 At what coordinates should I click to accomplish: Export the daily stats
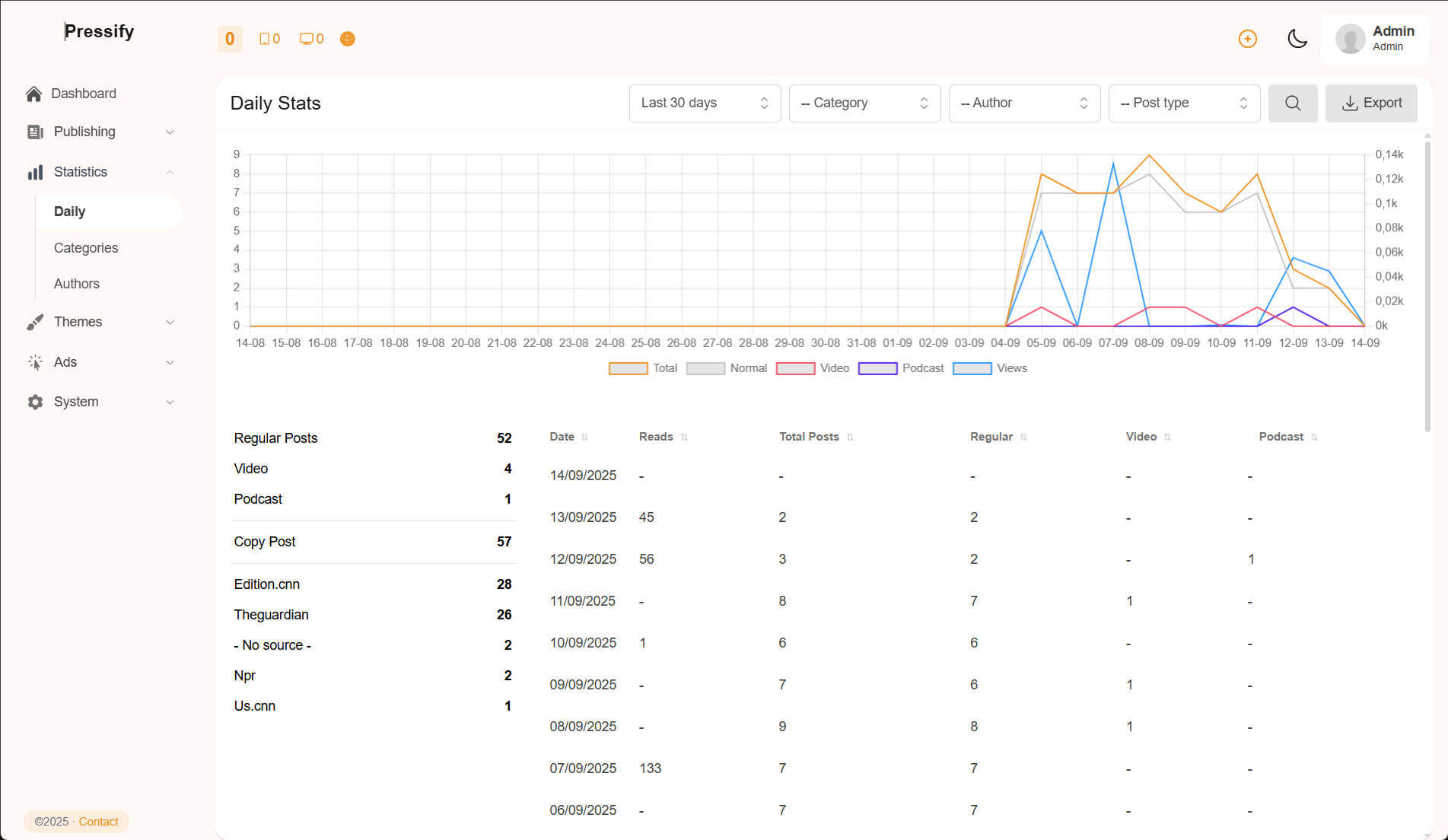(1371, 103)
